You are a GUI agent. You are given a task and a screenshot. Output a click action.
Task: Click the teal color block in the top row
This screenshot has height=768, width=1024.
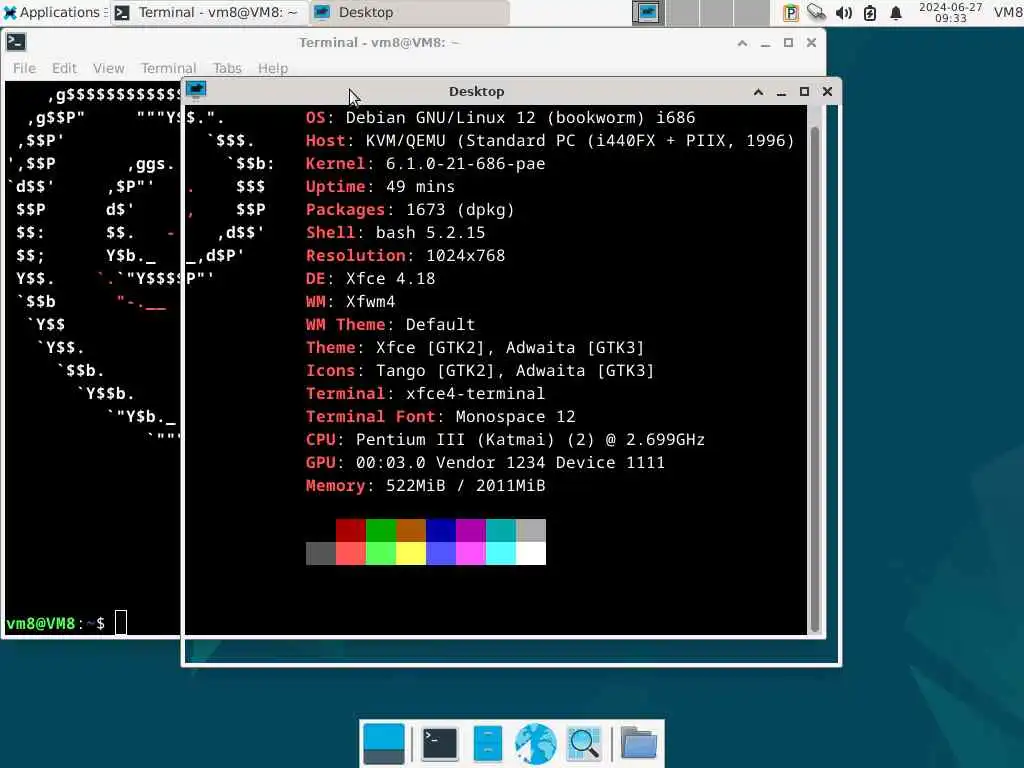501,530
